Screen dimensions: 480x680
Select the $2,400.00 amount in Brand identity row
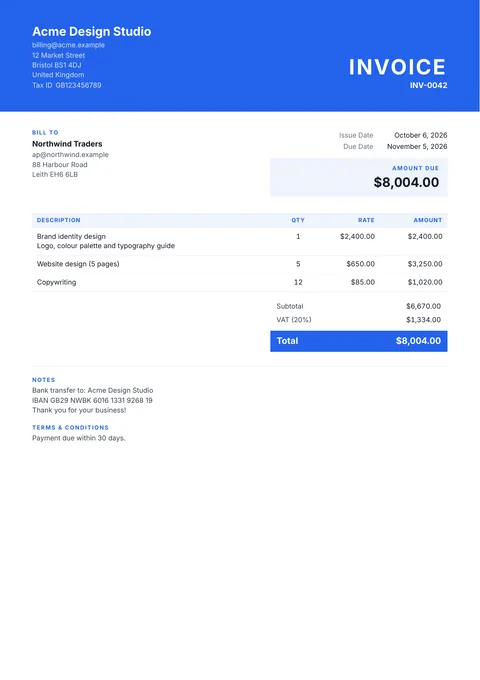tap(425, 236)
